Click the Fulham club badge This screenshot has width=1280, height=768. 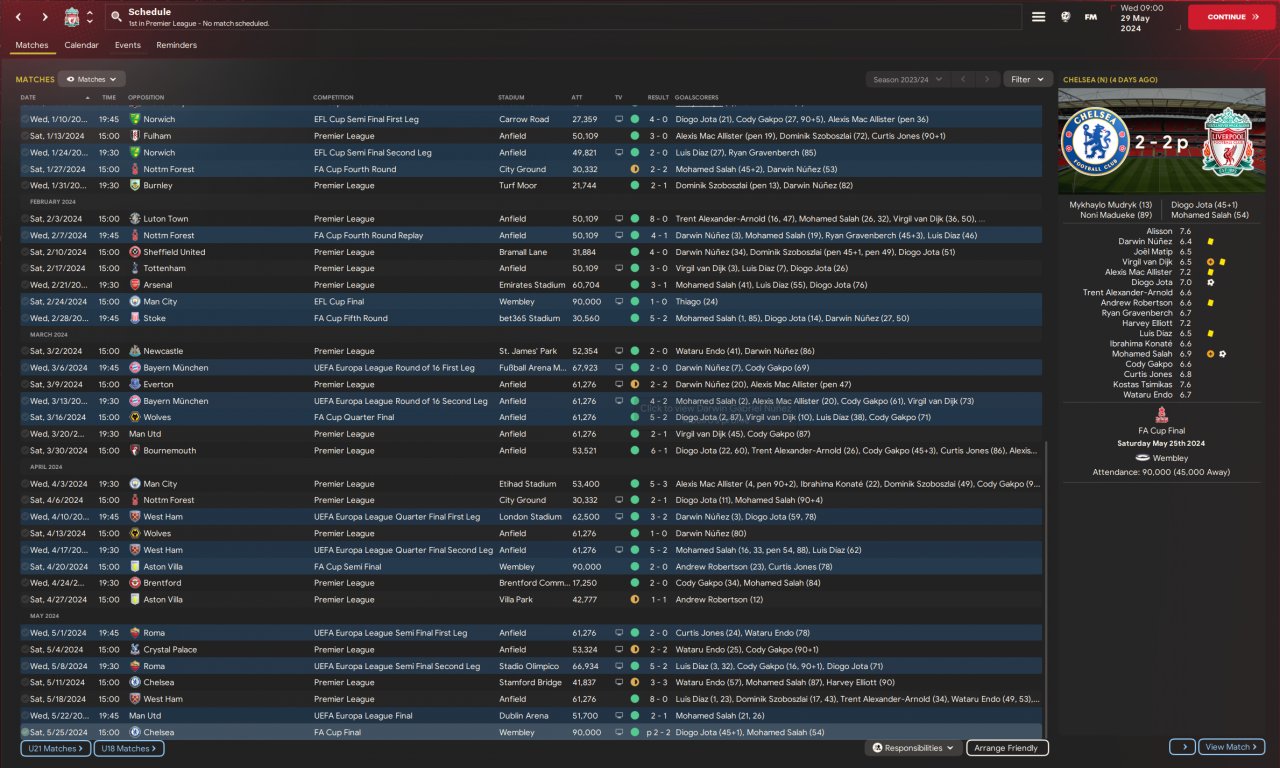coord(135,136)
